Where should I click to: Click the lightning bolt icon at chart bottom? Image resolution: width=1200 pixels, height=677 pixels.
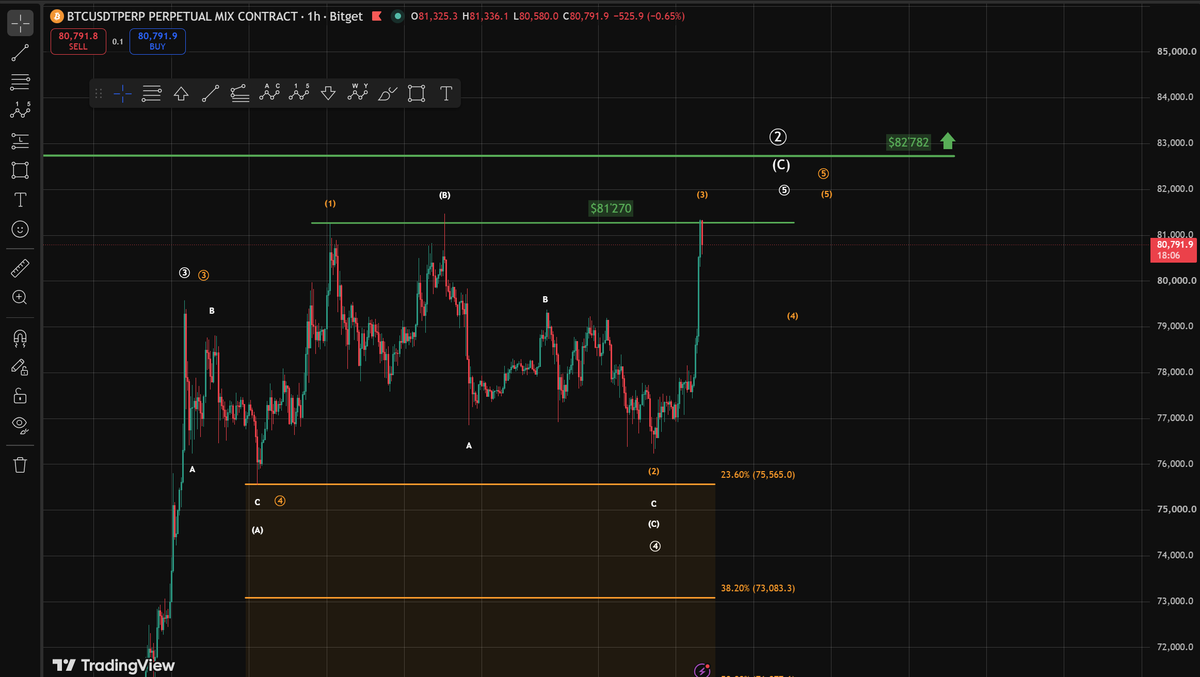[702, 669]
